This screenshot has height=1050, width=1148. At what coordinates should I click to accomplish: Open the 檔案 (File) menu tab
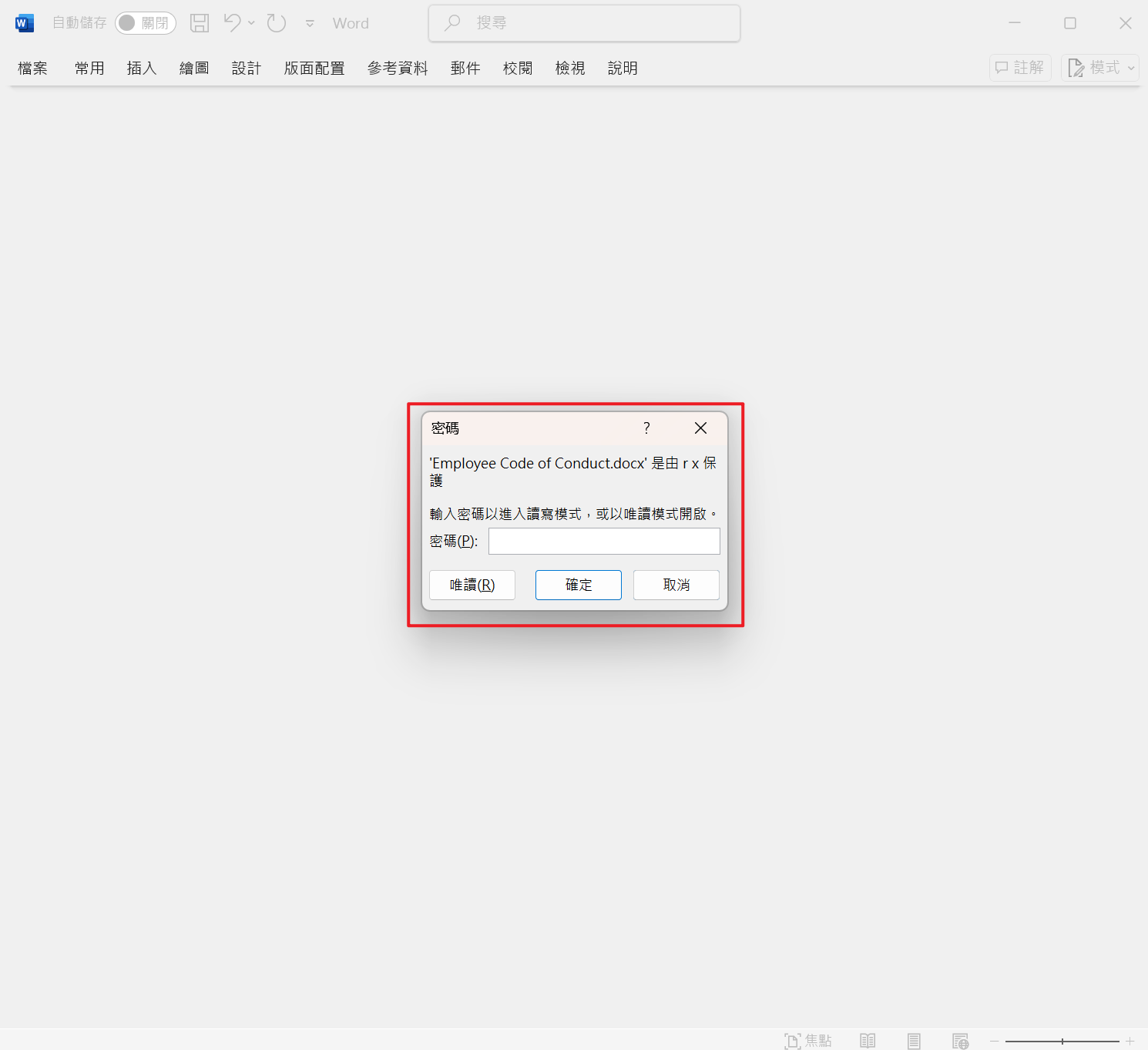point(33,69)
